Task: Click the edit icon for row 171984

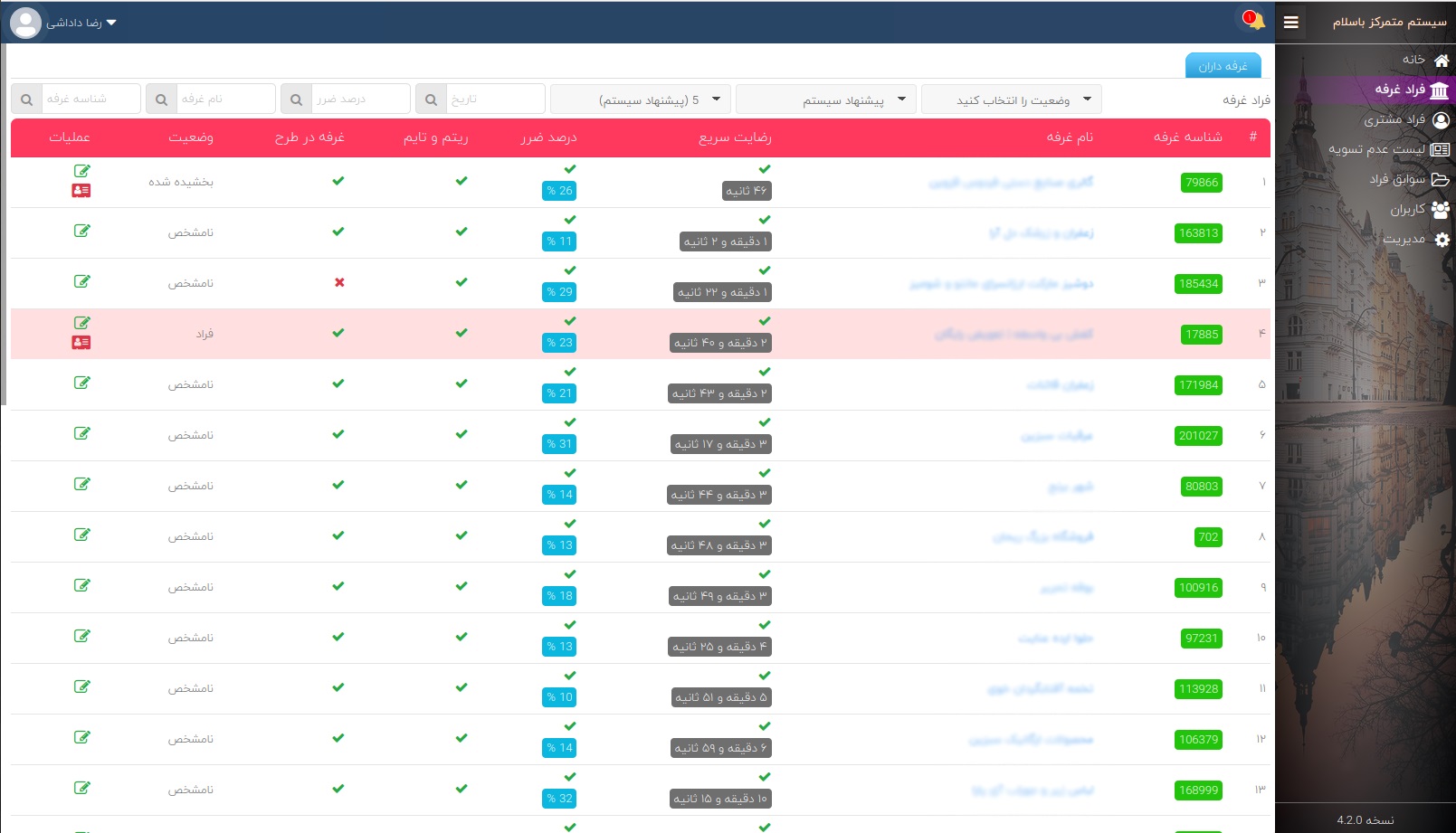Action: (82, 383)
